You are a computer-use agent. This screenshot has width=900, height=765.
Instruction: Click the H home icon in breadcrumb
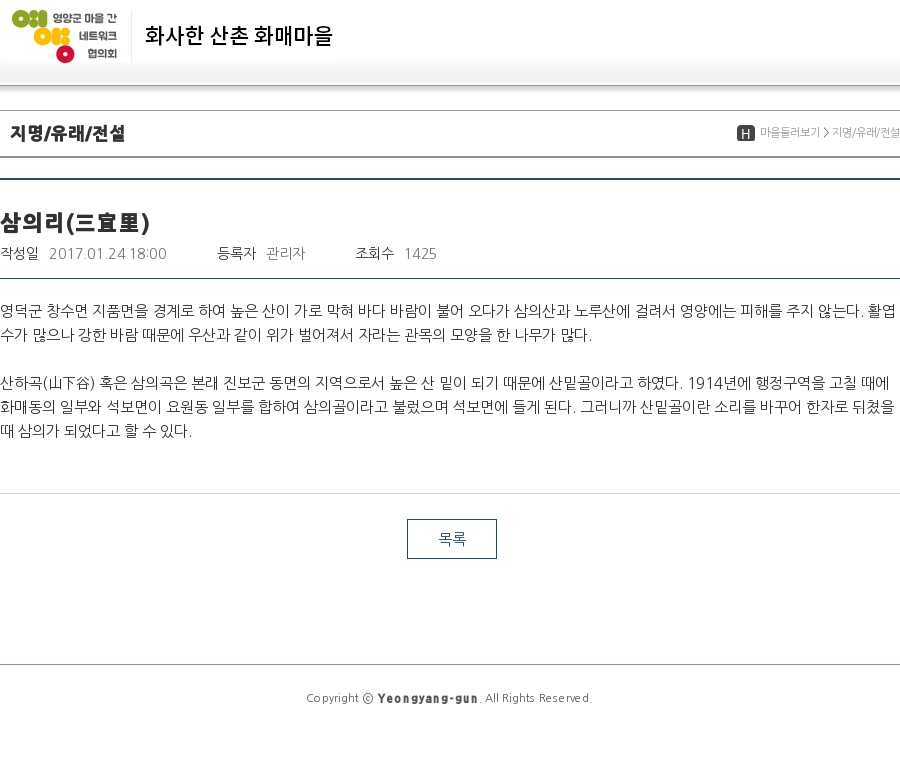tap(746, 133)
